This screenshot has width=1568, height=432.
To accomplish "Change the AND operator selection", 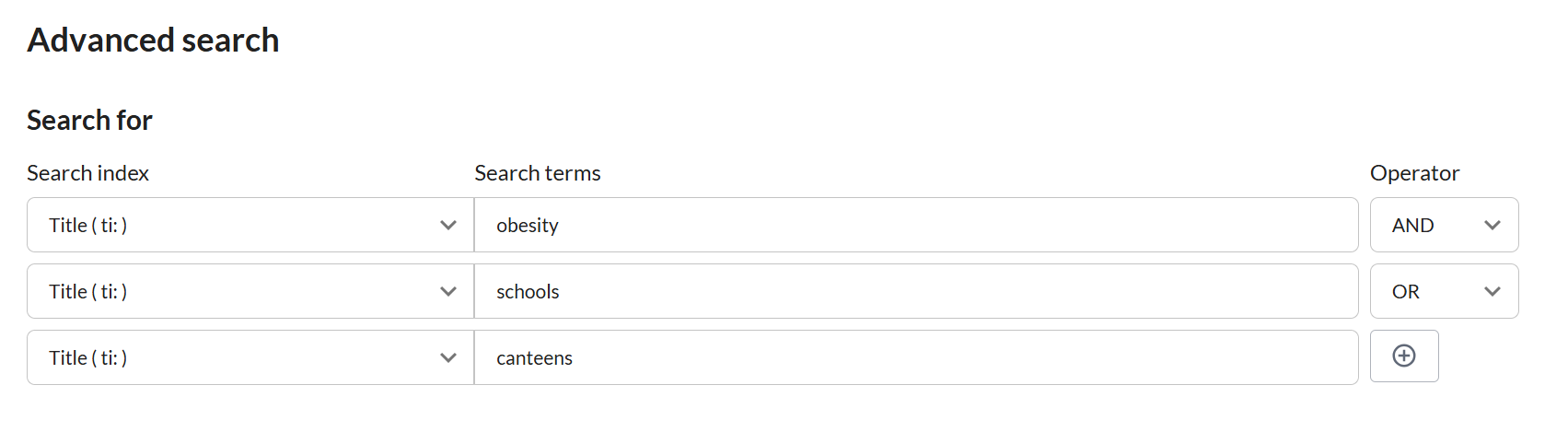I will click(x=1443, y=226).
